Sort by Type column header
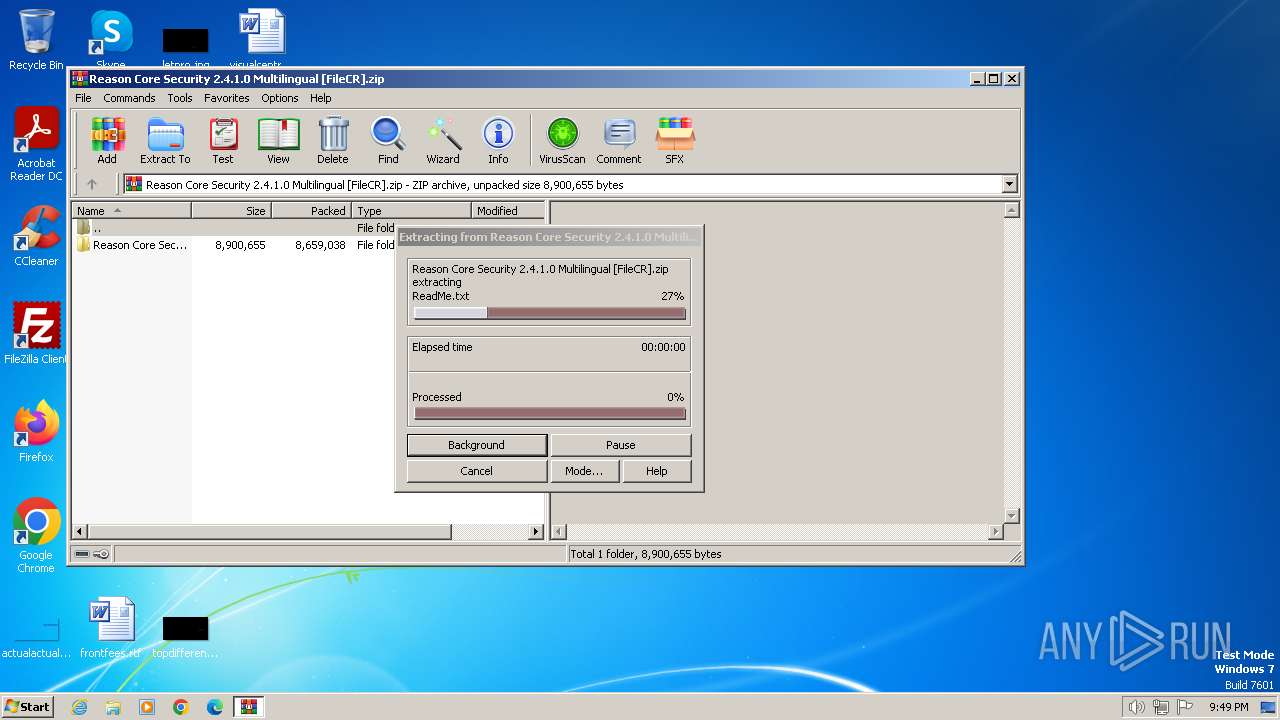1280x720 pixels. 411,211
